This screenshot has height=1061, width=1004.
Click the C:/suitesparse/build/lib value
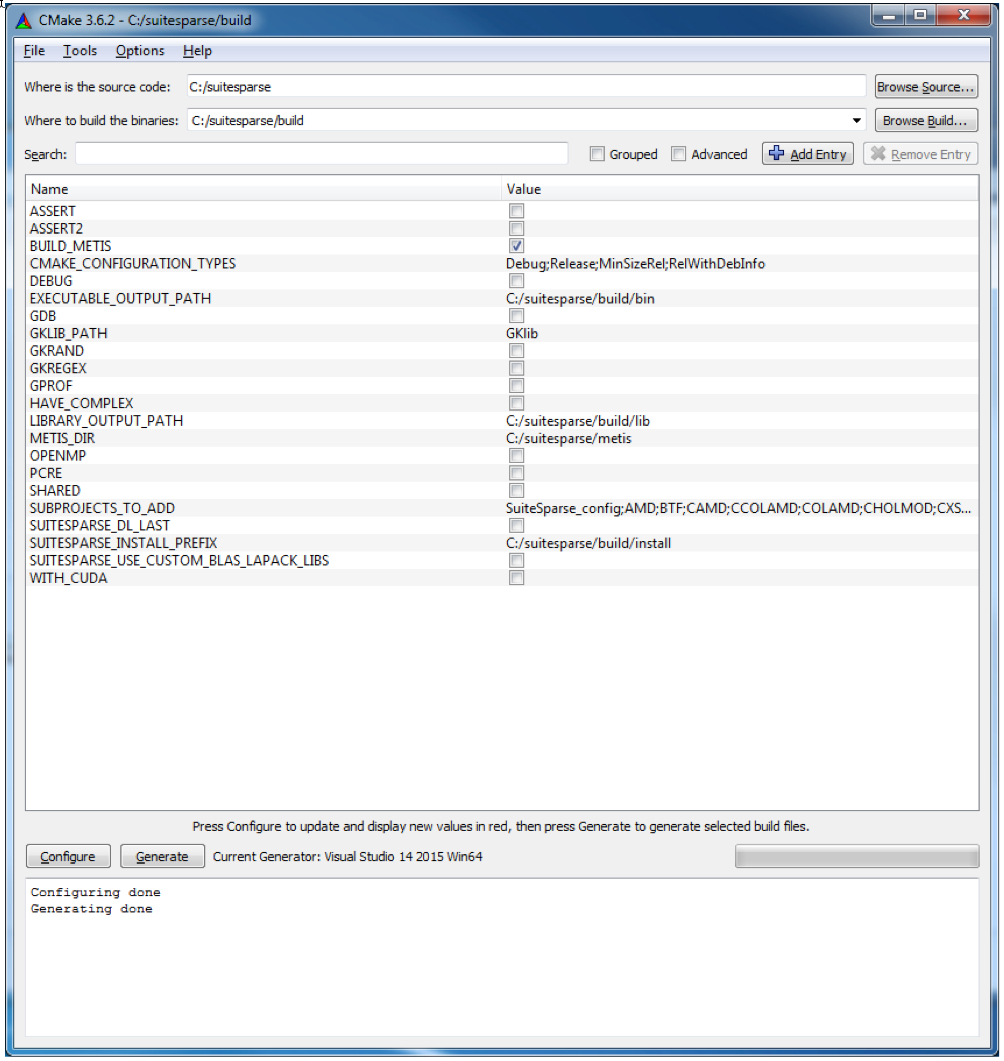(579, 421)
